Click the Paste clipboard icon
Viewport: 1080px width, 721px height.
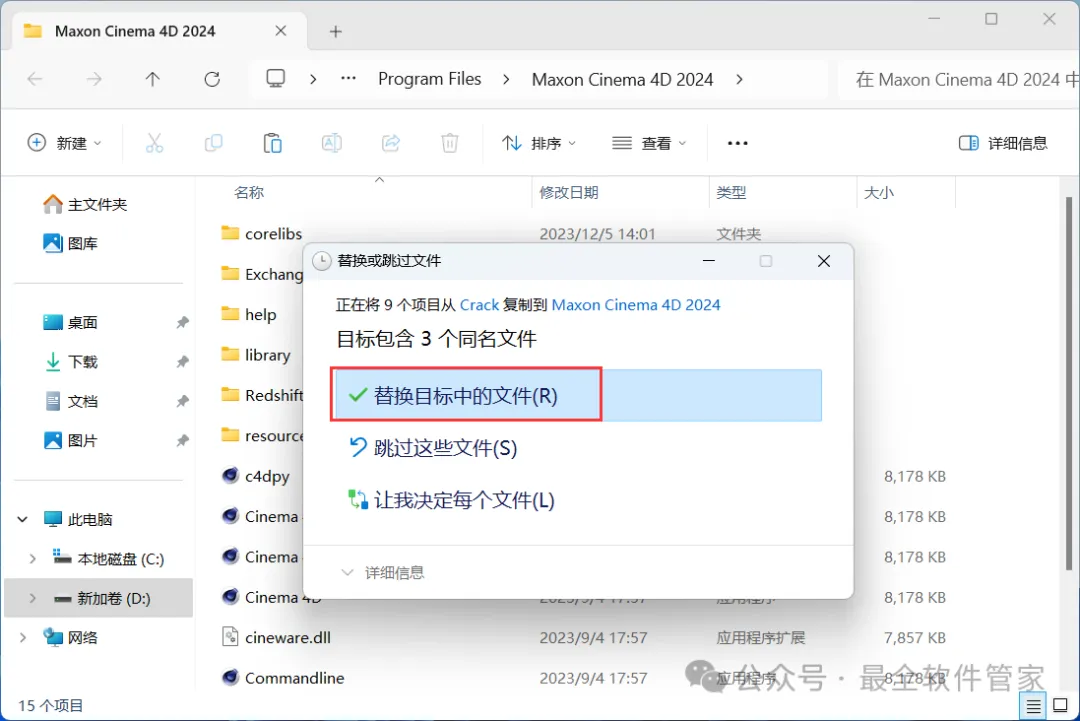click(x=273, y=143)
